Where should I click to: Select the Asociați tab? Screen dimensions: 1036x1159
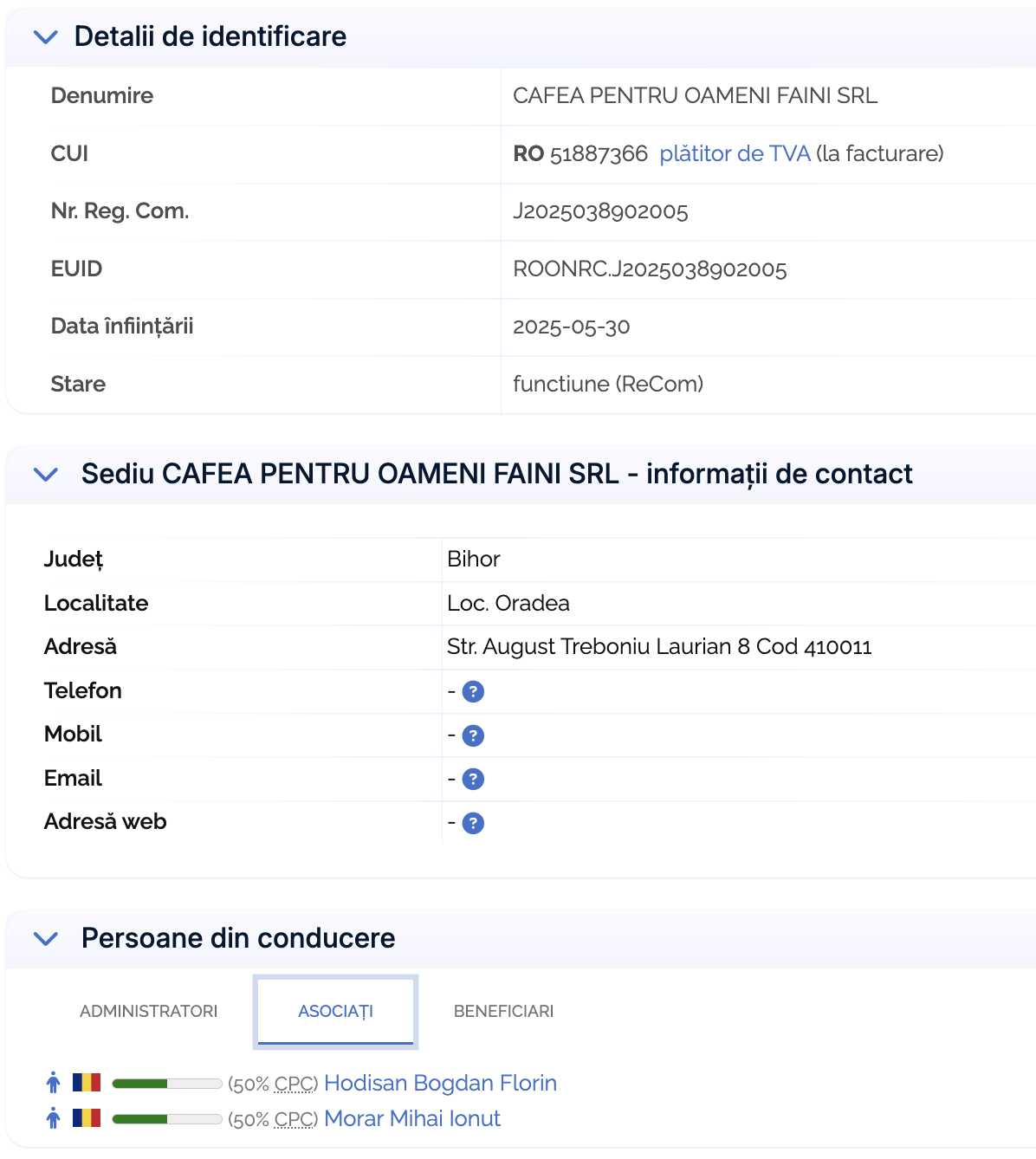click(336, 1011)
